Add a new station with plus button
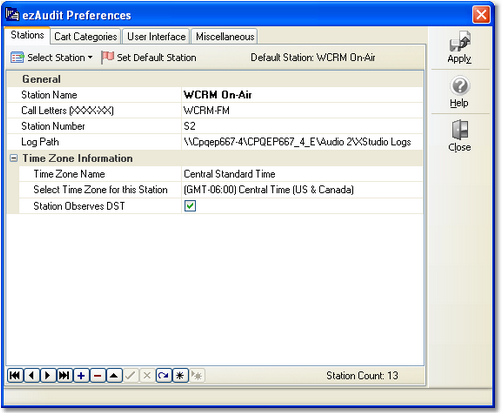The image size is (502, 415). [x=81, y=376]
